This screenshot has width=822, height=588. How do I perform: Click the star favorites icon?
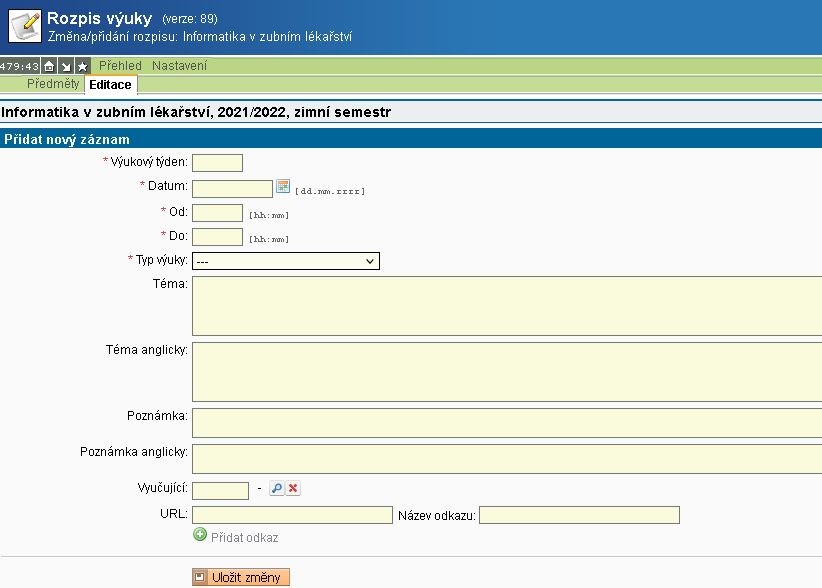(82, 66)
